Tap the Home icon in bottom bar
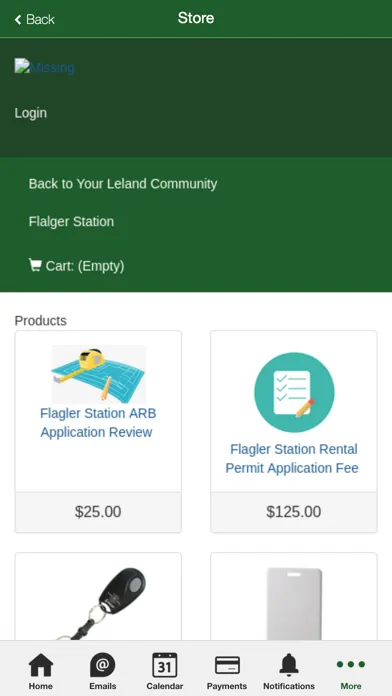This screenshot has width=392, height=696. tap(41, 665)
